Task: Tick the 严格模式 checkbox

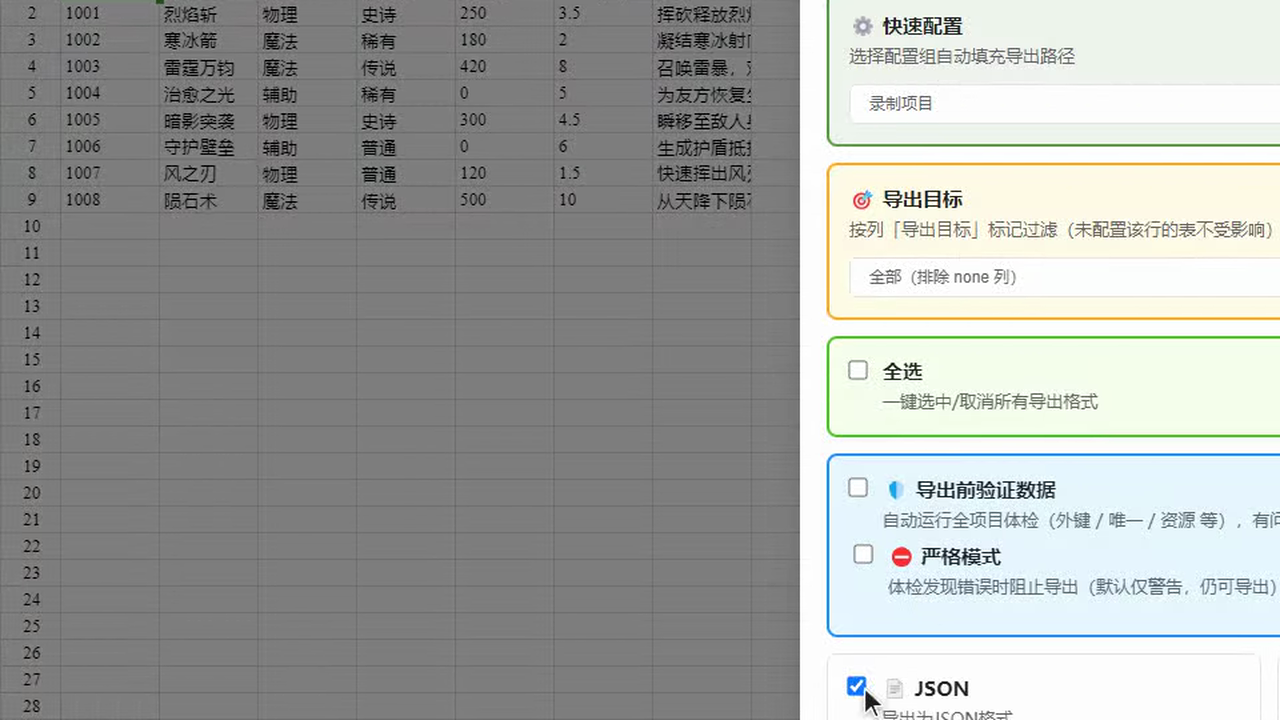Action: click(863, 554)
